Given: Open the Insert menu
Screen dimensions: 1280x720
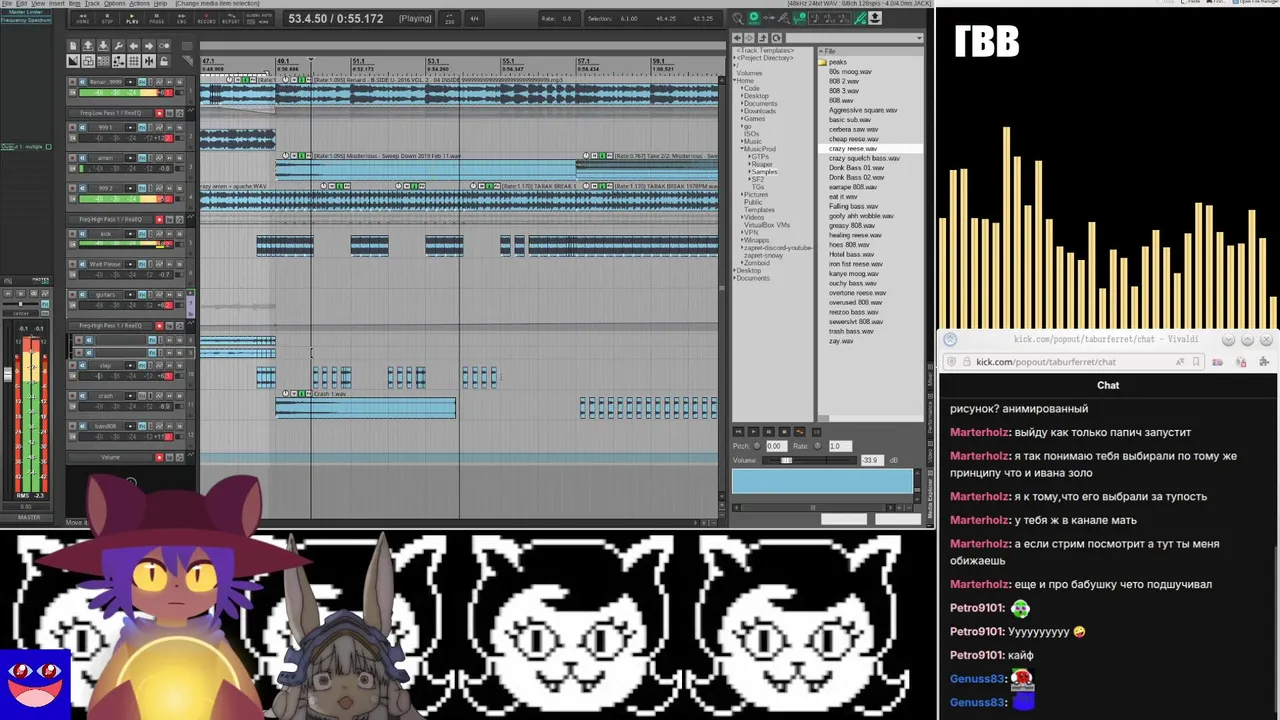Looking at the screenshot, I should 56,3.
